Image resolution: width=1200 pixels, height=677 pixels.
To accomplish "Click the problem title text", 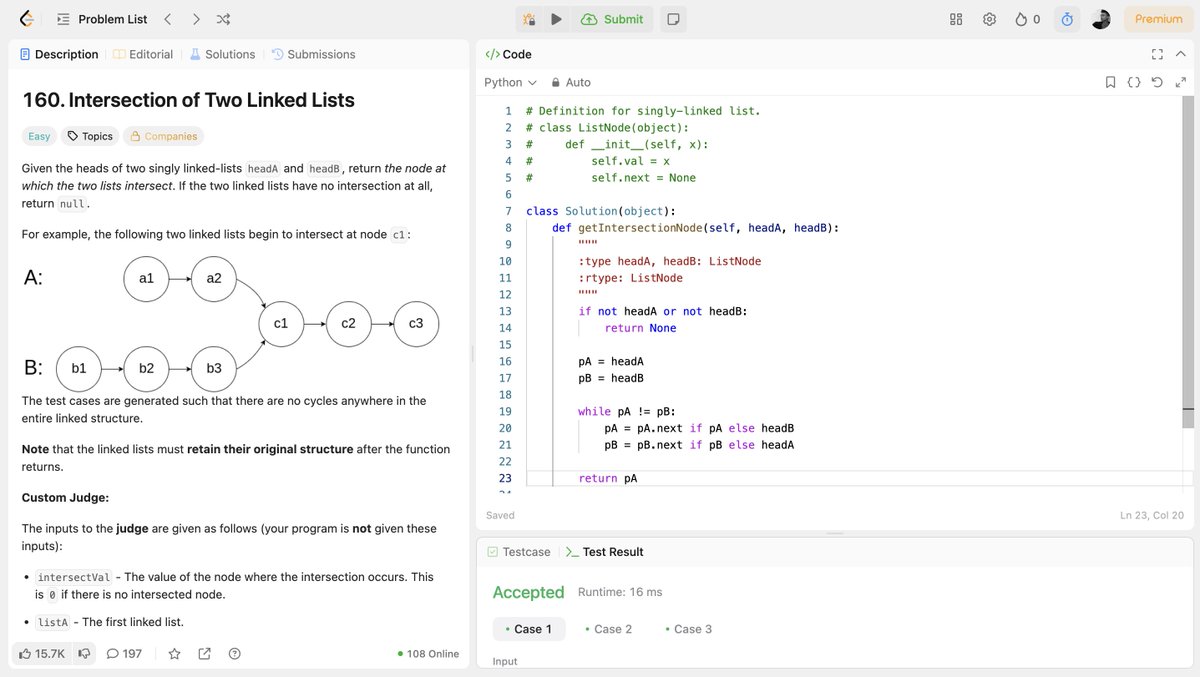I will [x=188, y=100].
